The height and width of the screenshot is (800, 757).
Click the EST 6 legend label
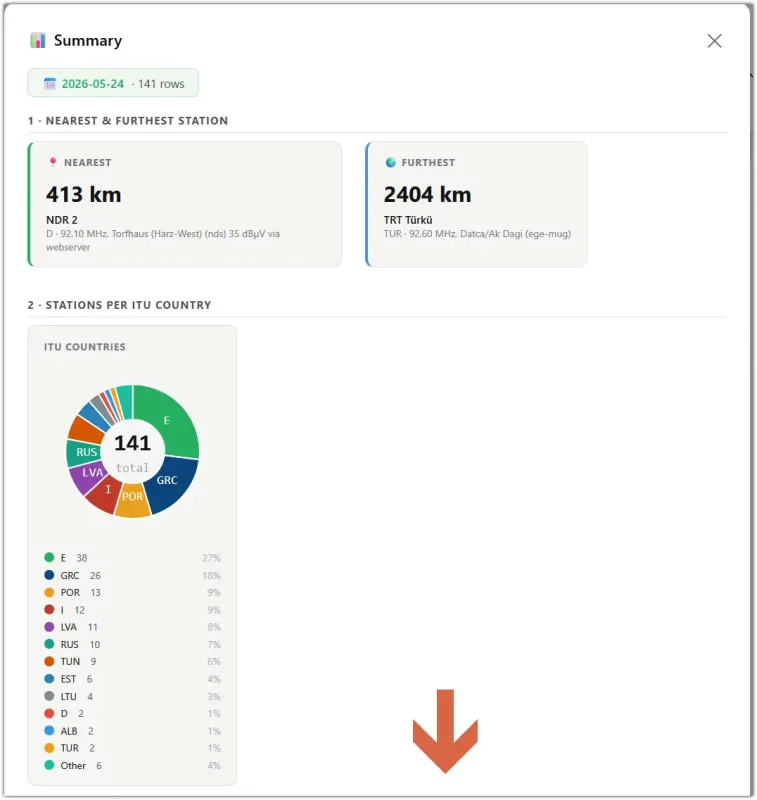pos(77,679)
